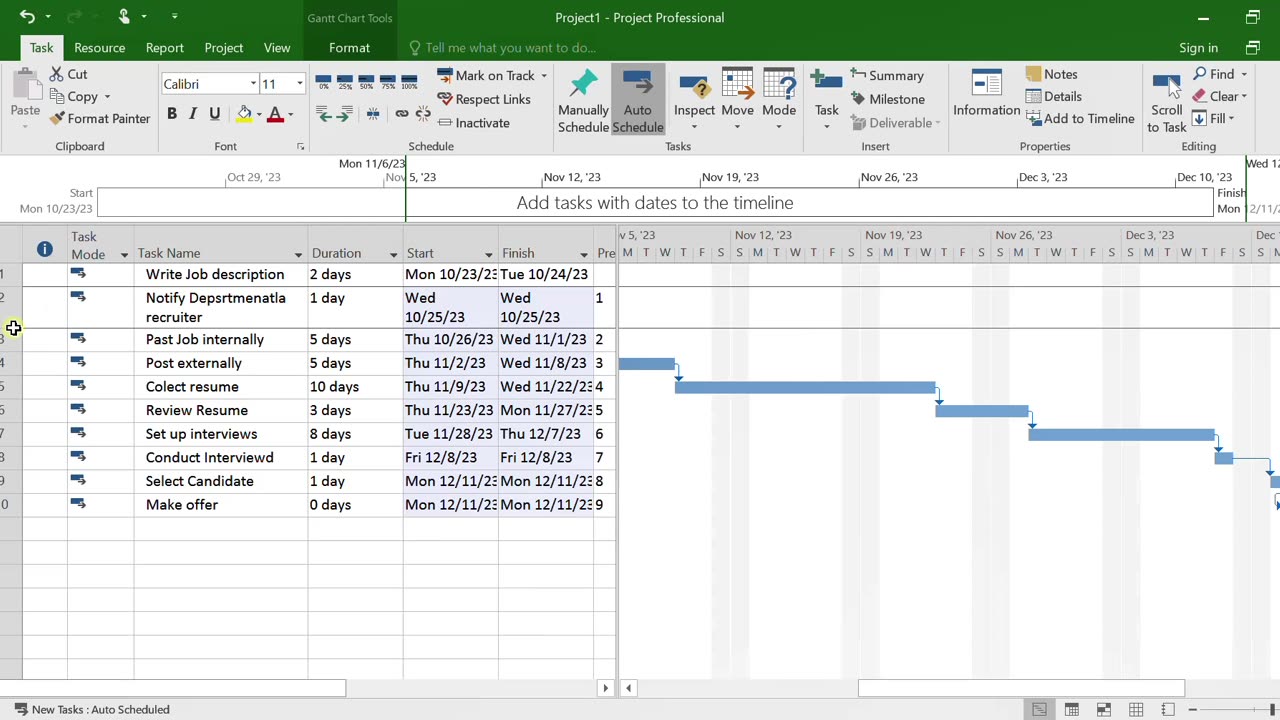Viewport: 1280px width, 720px height.
Task: Click the Move task button
Action: (x=737, y=100)
